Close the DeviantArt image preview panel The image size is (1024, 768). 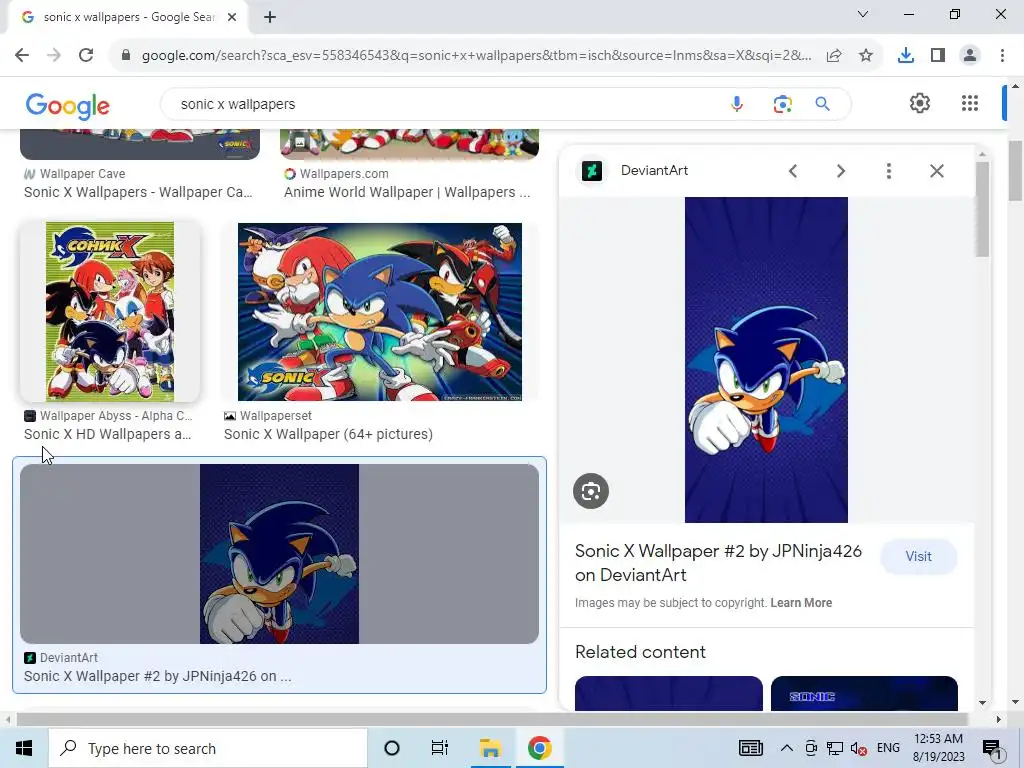point(936,171)
